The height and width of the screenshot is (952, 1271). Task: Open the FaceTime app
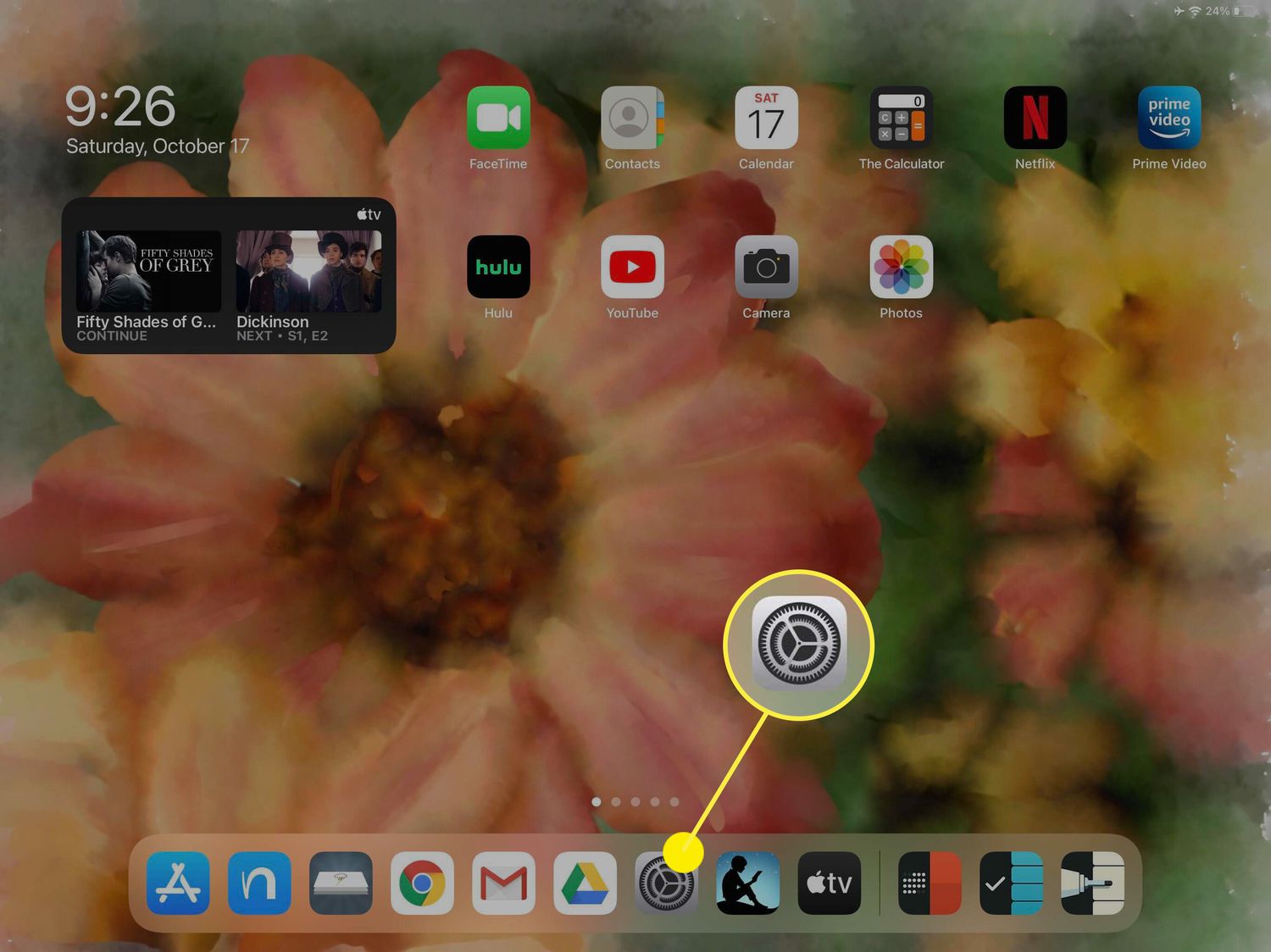[x=498, y=119]
